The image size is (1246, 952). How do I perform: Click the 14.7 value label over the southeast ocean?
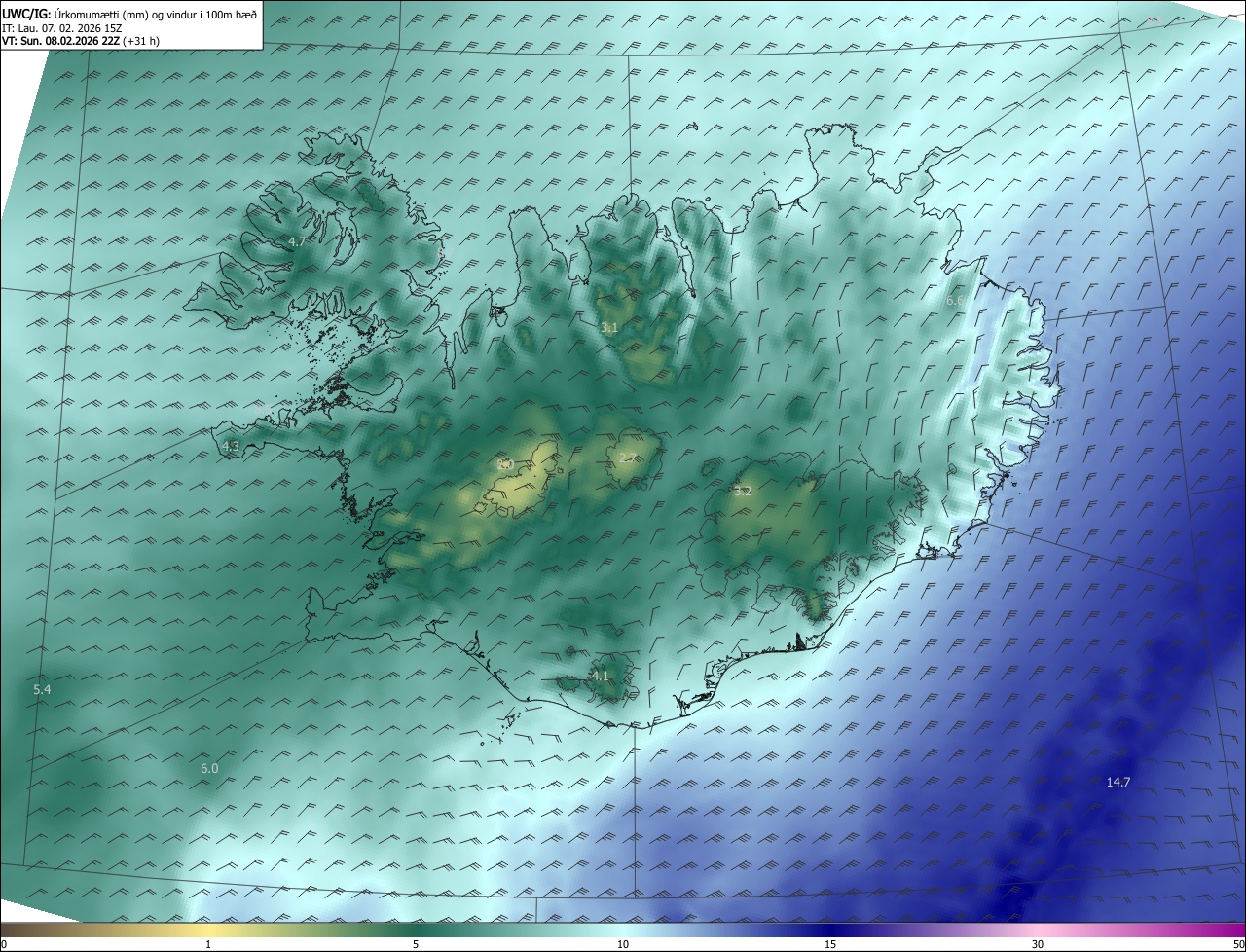click(1118, 782)
